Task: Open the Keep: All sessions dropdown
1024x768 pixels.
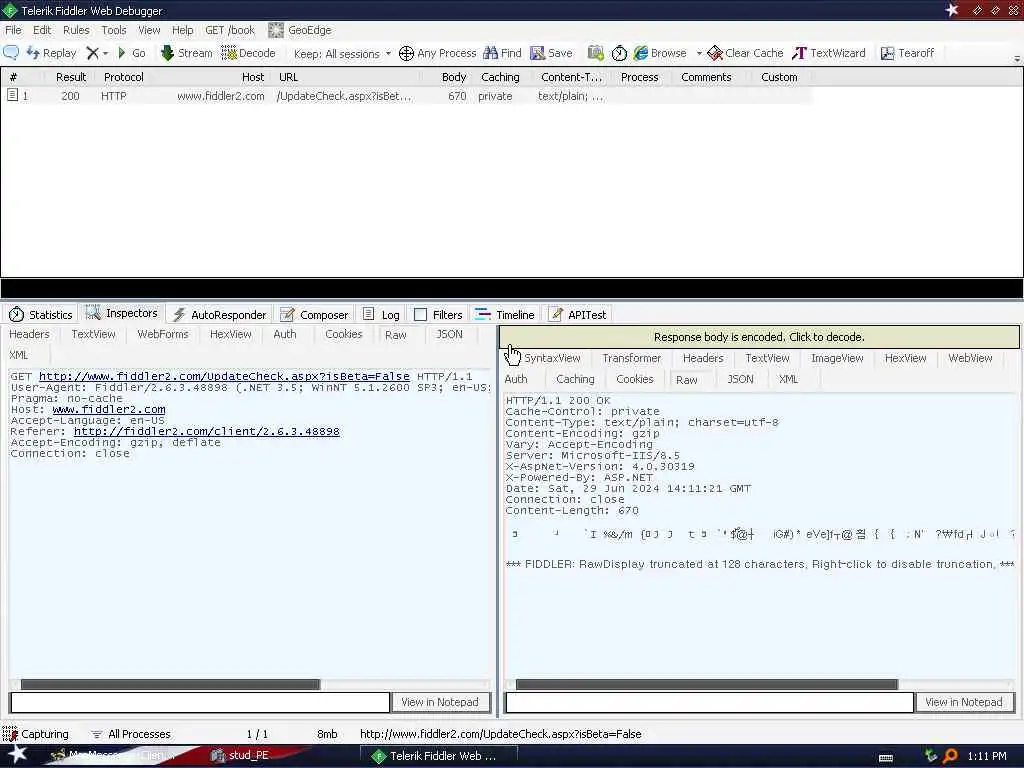Action: coord(342,54)
